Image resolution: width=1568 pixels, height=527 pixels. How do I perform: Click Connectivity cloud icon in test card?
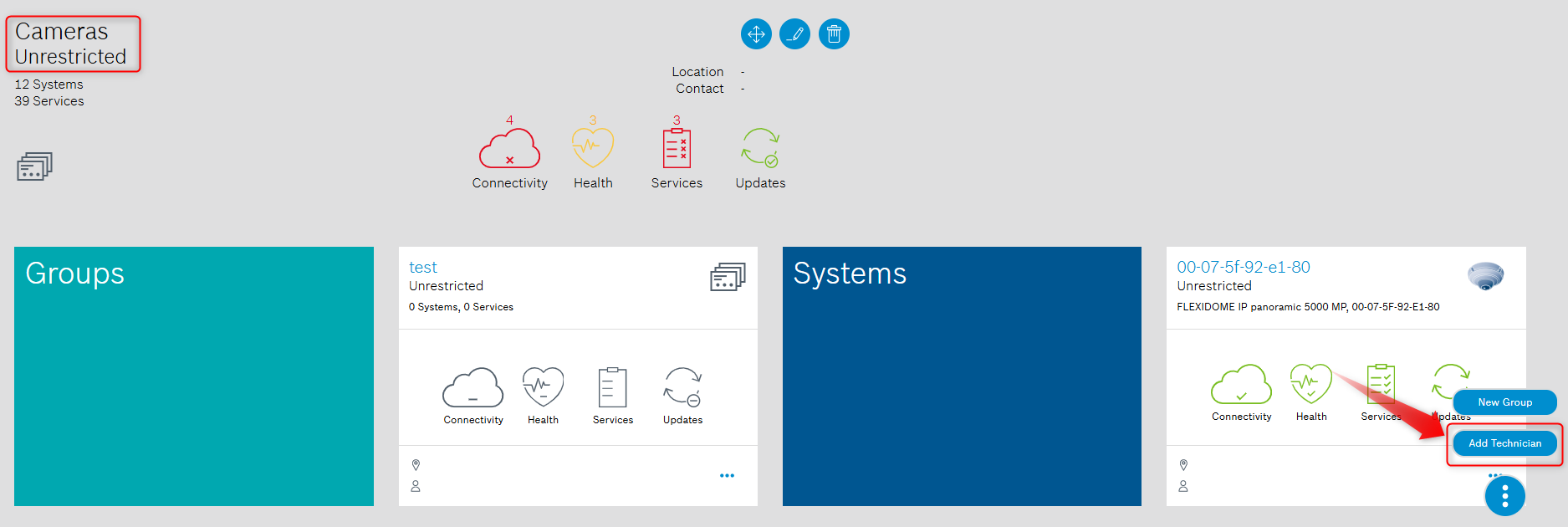tap(473, 387)
